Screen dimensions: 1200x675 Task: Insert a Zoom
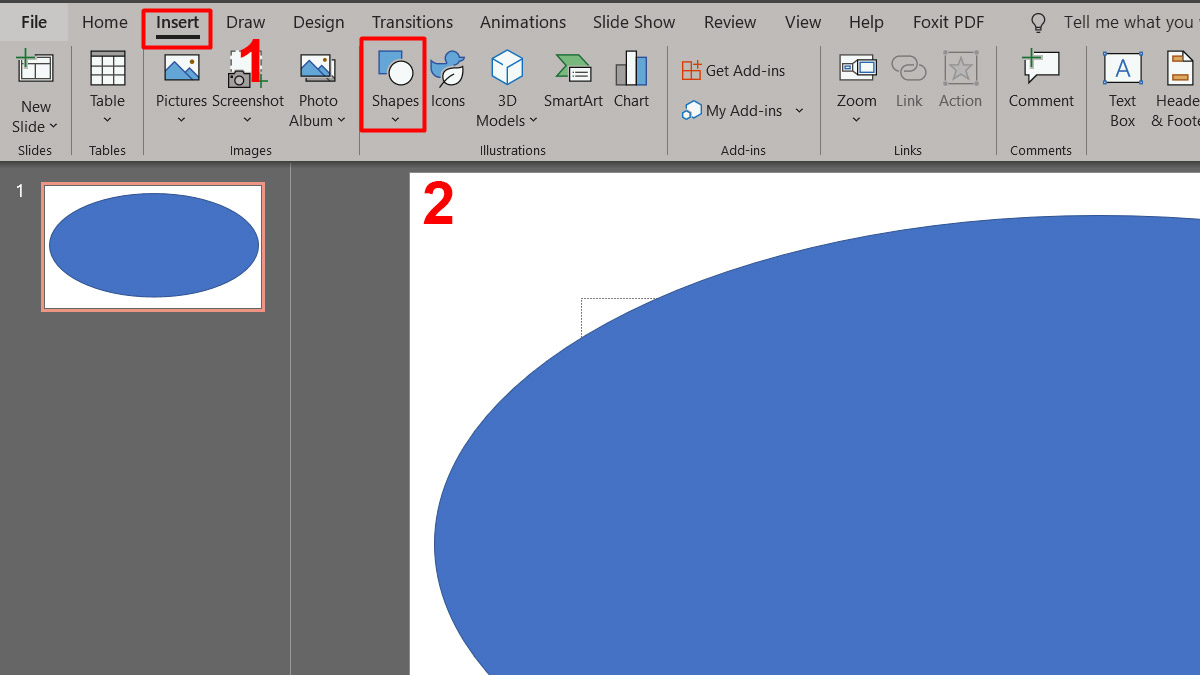[856, 85]
